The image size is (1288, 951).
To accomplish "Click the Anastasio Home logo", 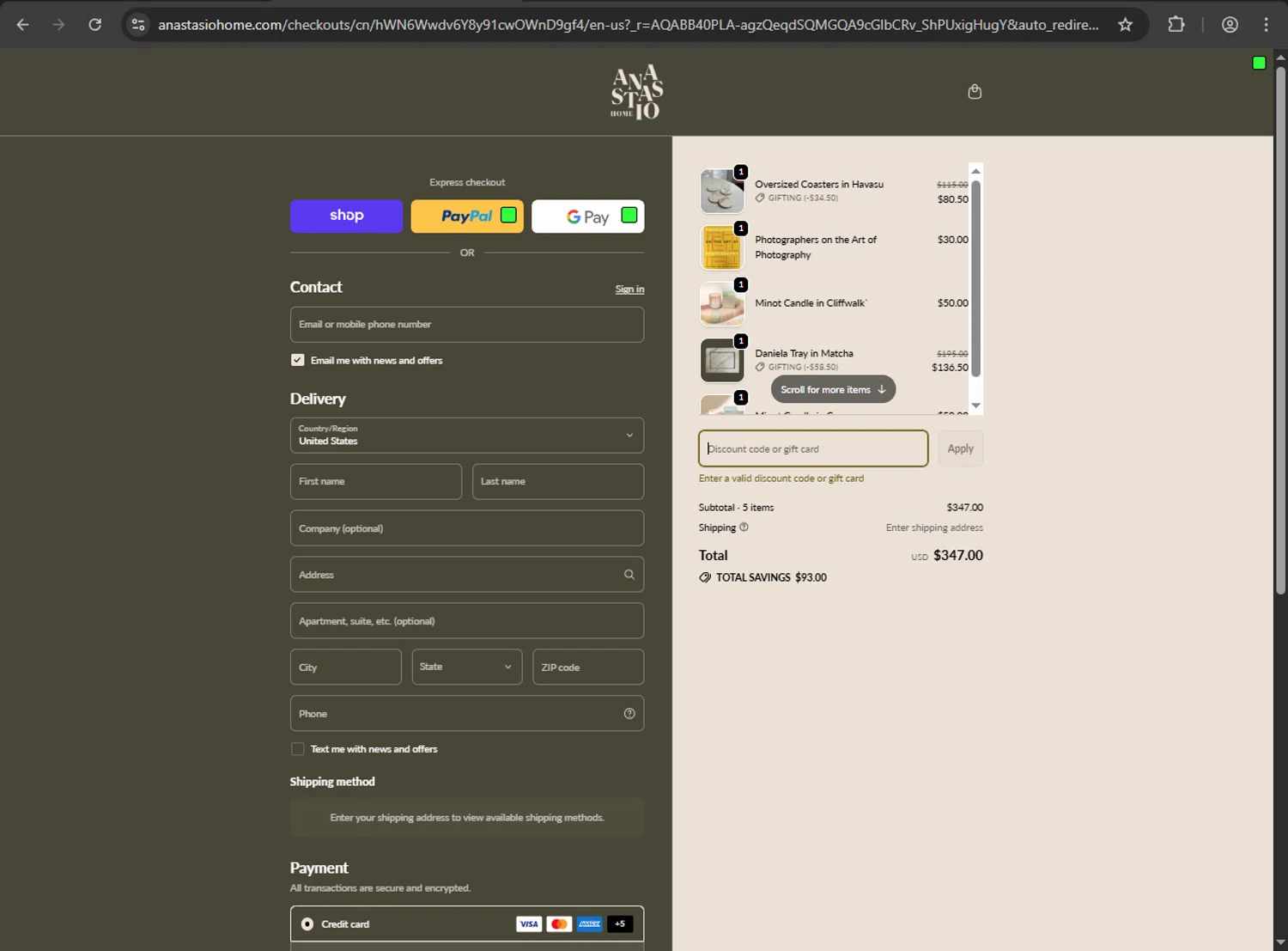I will click(x=637, y=92).
